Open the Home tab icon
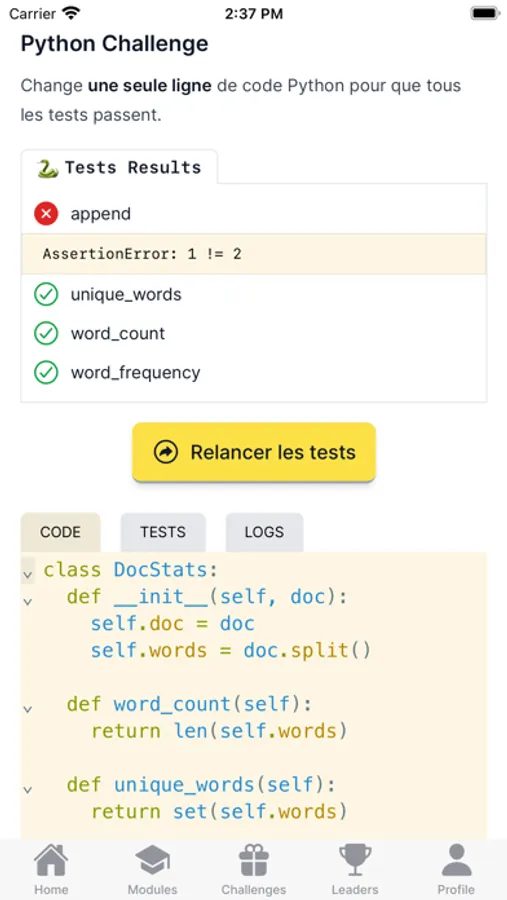Image resolution: width=507 pixels, height=900 pixels. tap(51, 860)
